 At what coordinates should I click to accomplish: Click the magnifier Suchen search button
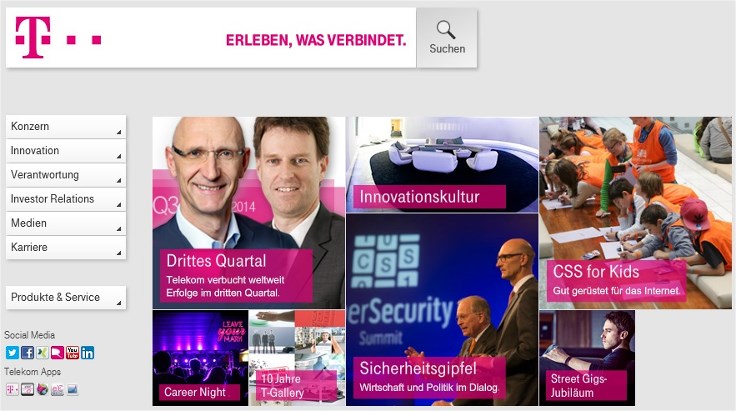pyautogui.click(x=447, y=38)
